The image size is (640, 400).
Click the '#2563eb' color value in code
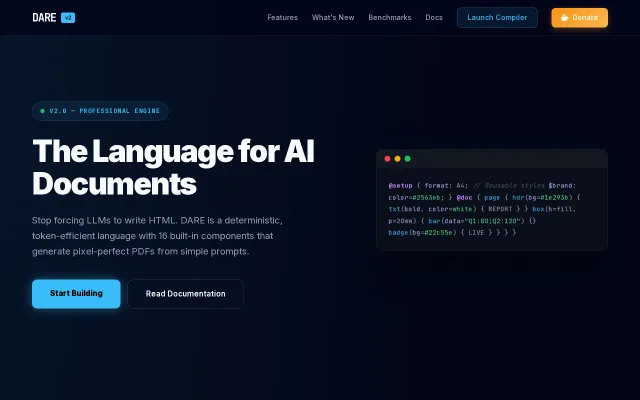[x=427, y=198]
